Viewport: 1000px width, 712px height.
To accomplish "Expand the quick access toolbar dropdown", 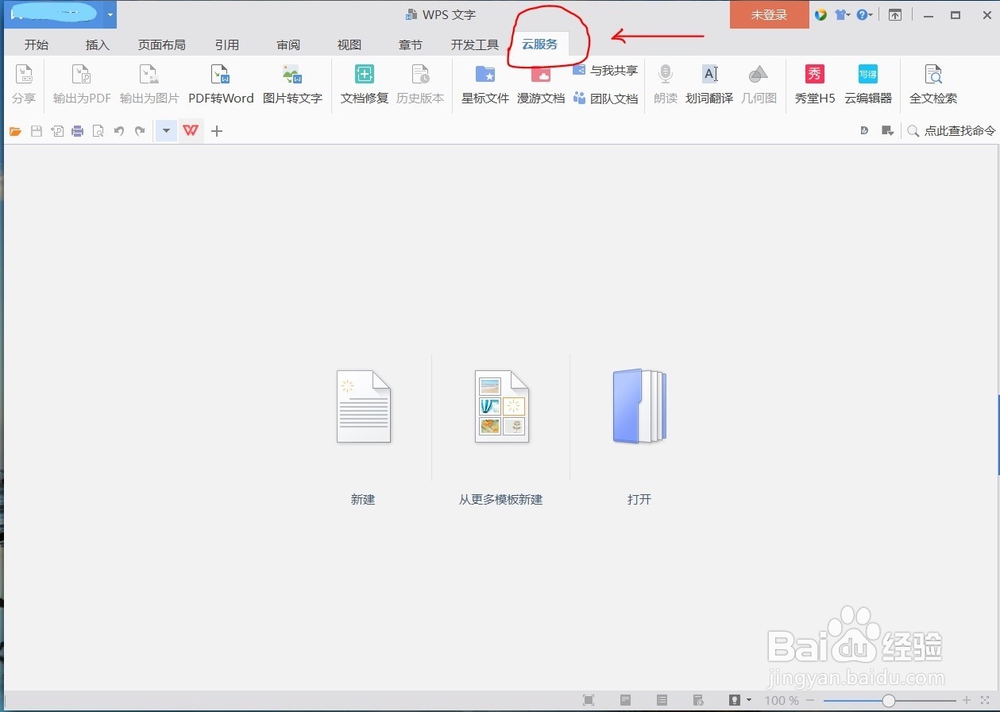I will (166, 131).
